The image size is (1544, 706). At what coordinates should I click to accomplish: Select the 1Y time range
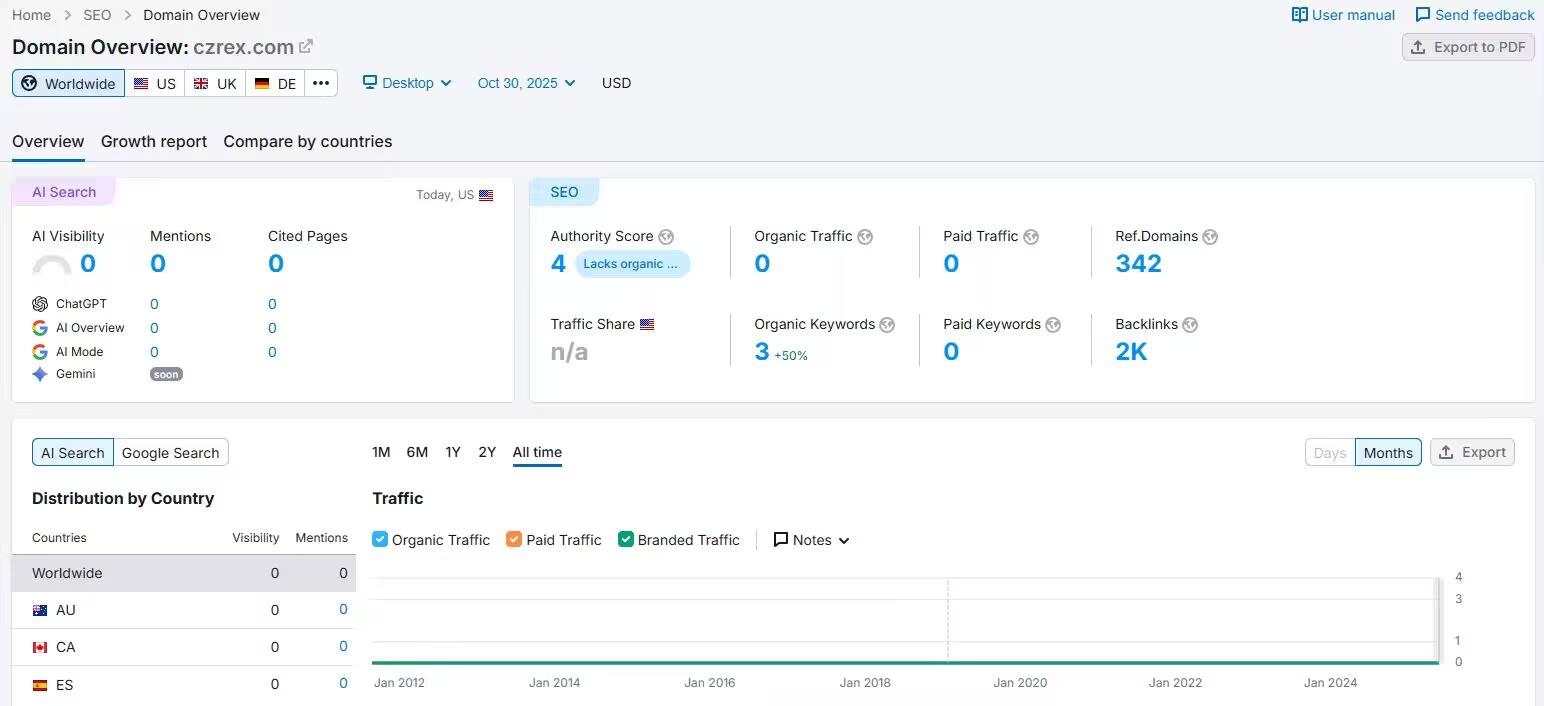coord(453,452)
